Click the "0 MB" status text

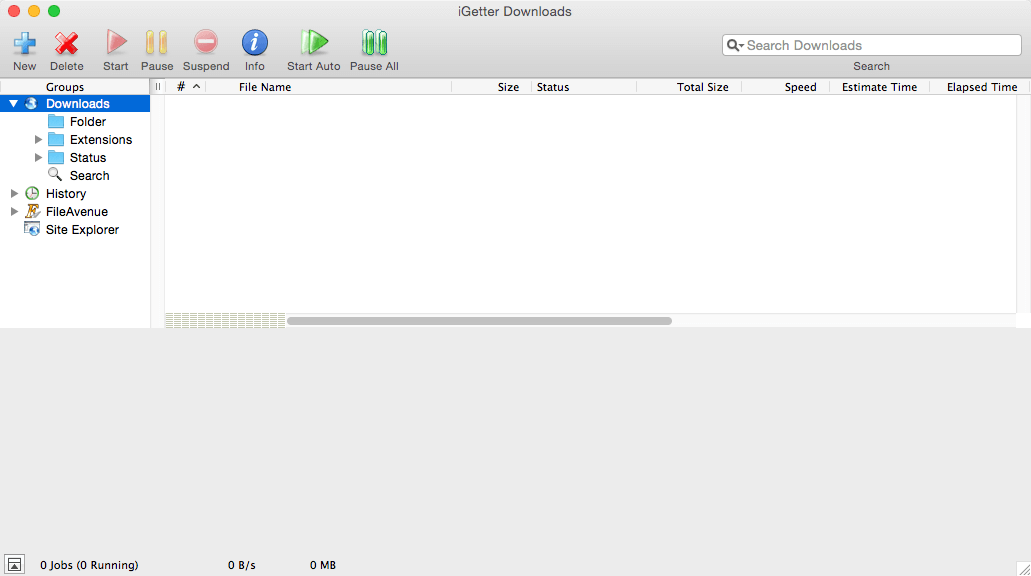coord(323,565)
